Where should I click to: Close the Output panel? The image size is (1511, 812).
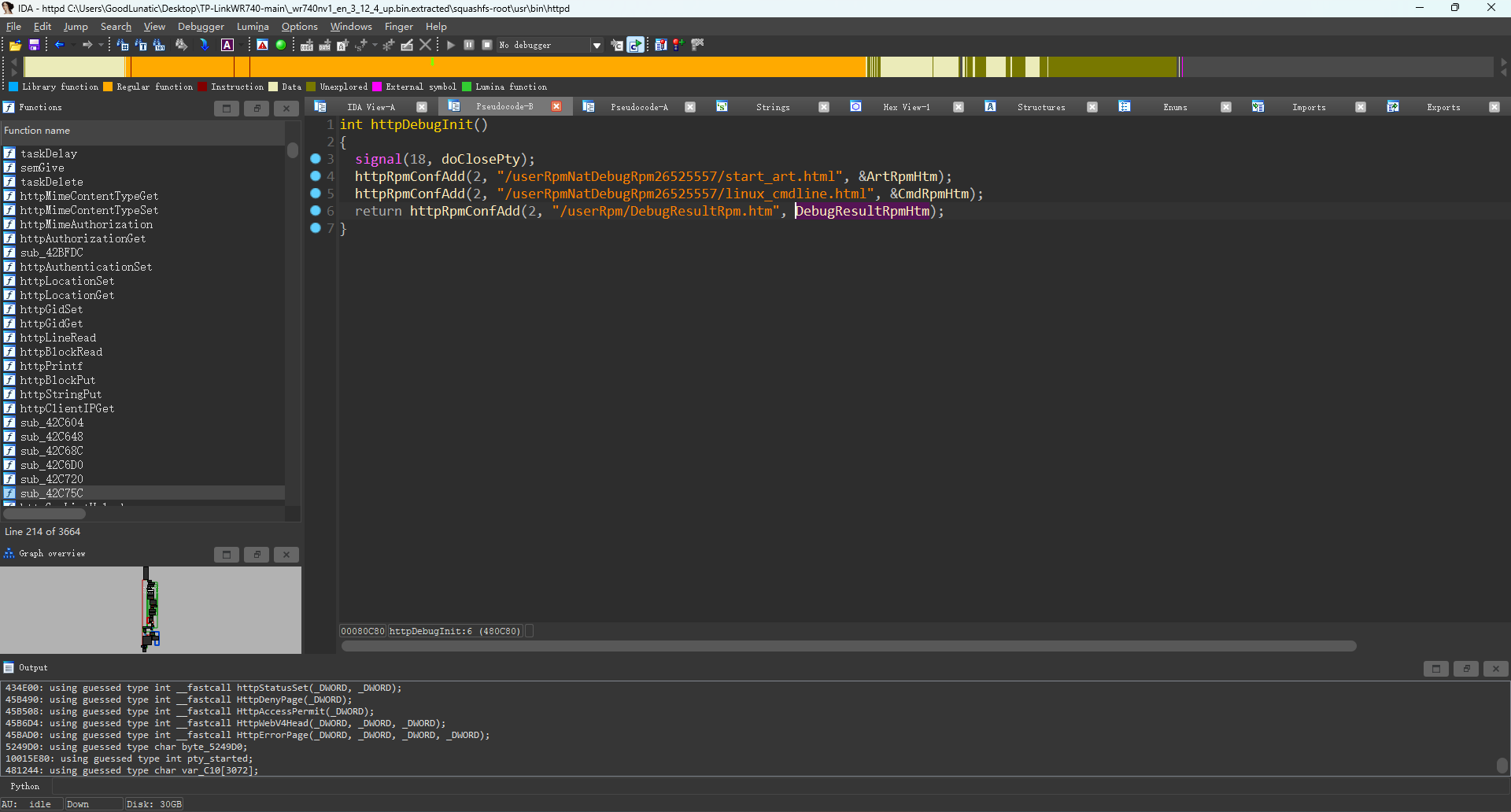[x=1495, y=668]
